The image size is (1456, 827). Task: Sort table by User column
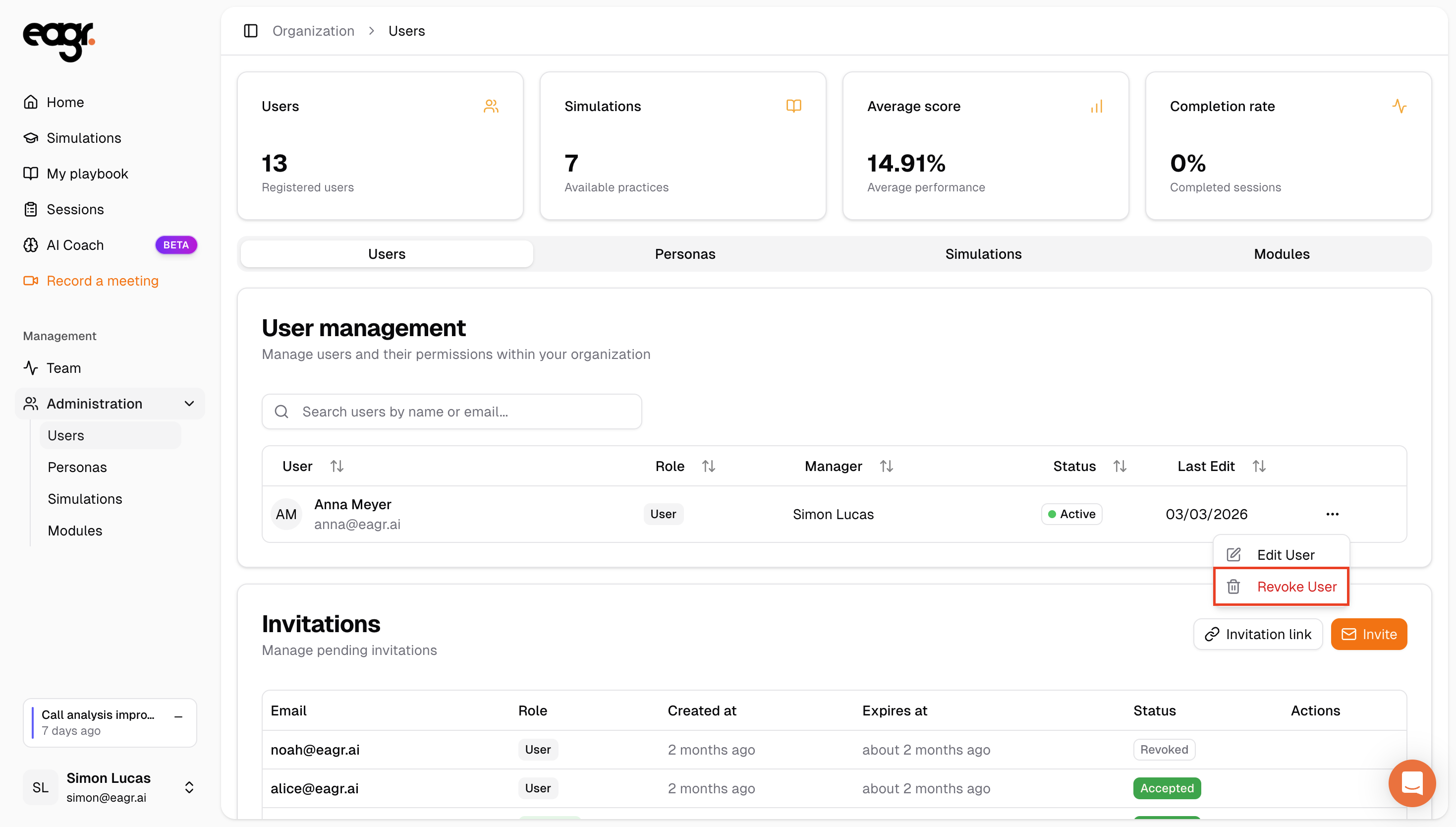point(336,467)
